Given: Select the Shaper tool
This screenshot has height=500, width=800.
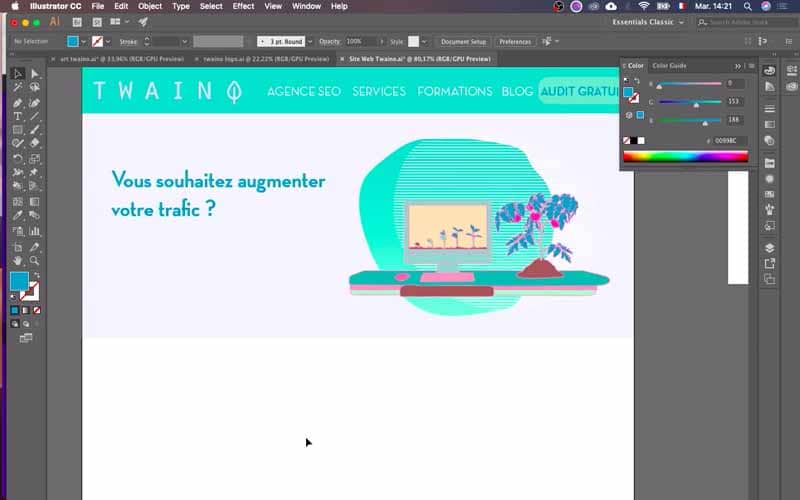Looking at the screenshot, I should point(17,143).
